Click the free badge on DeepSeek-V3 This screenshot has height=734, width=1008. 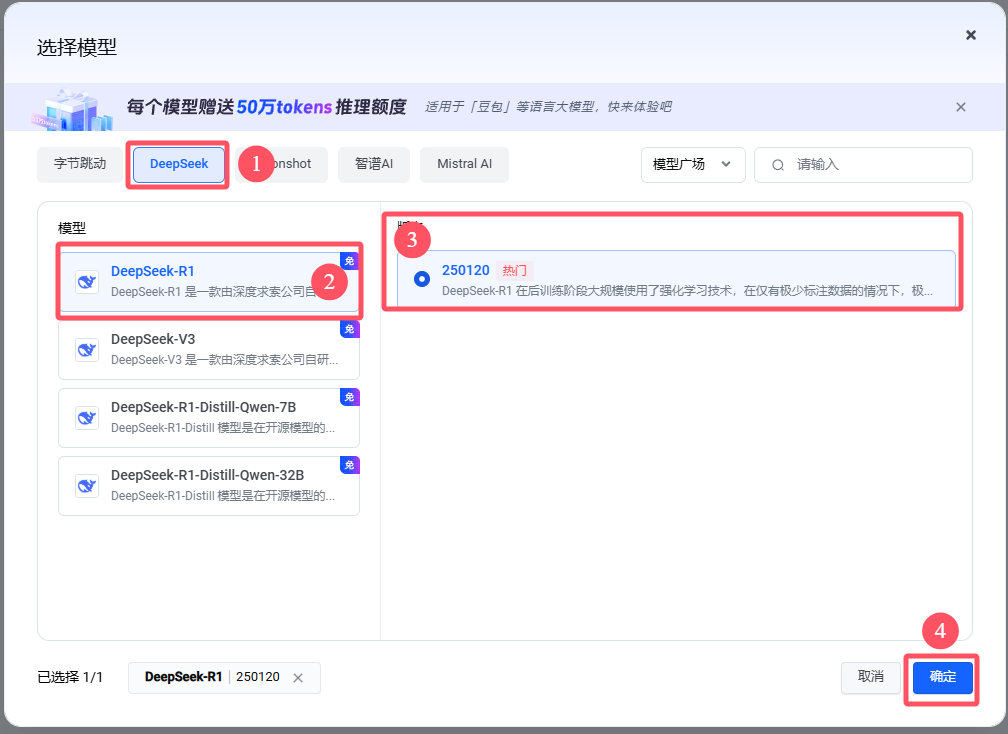[x=350, y=329]
